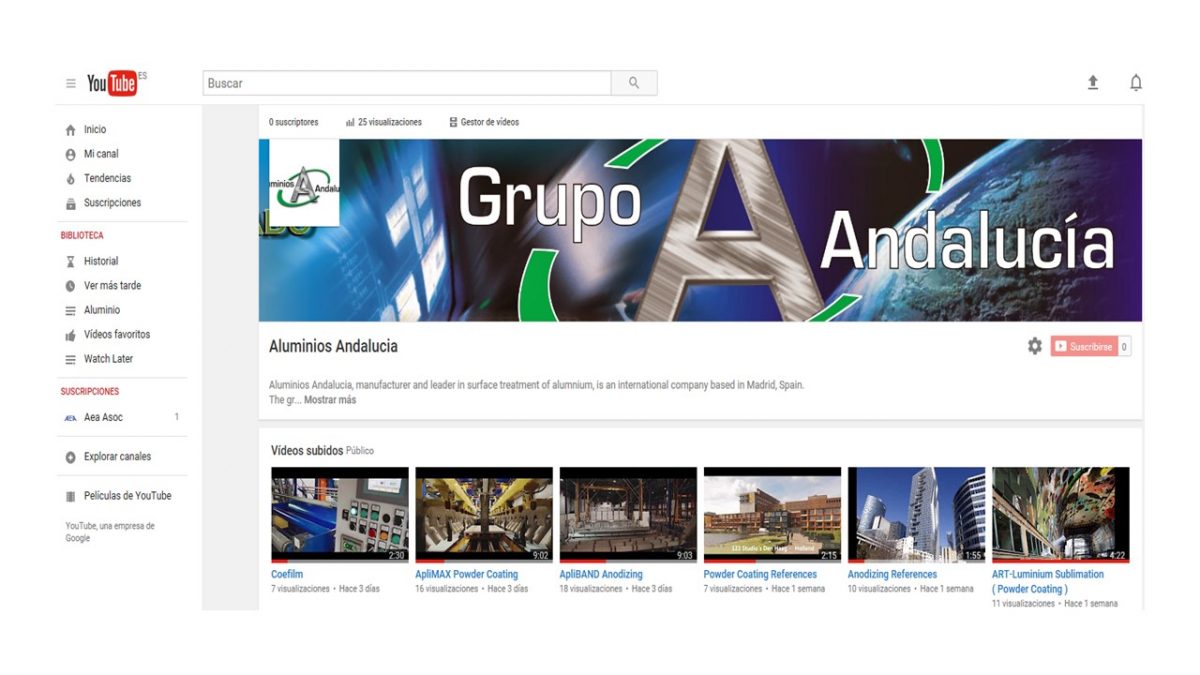Click the Público label beside Vídeos subidos

tap(360, 451)
